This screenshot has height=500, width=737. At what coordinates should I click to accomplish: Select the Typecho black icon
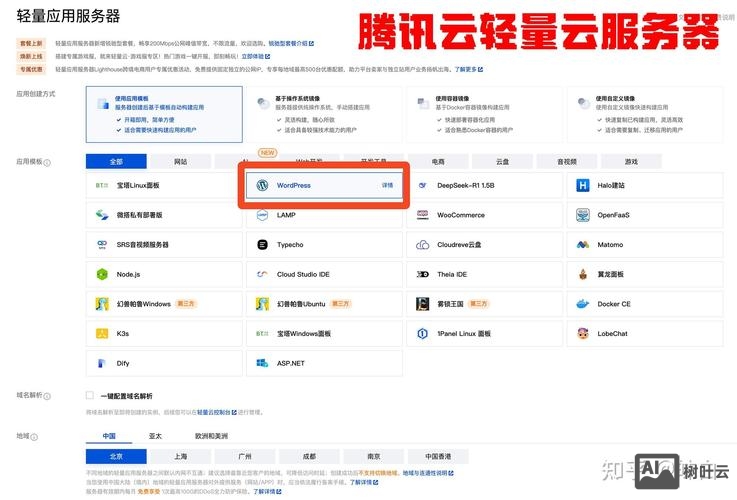pyautogui.click(x=262, y=244)
